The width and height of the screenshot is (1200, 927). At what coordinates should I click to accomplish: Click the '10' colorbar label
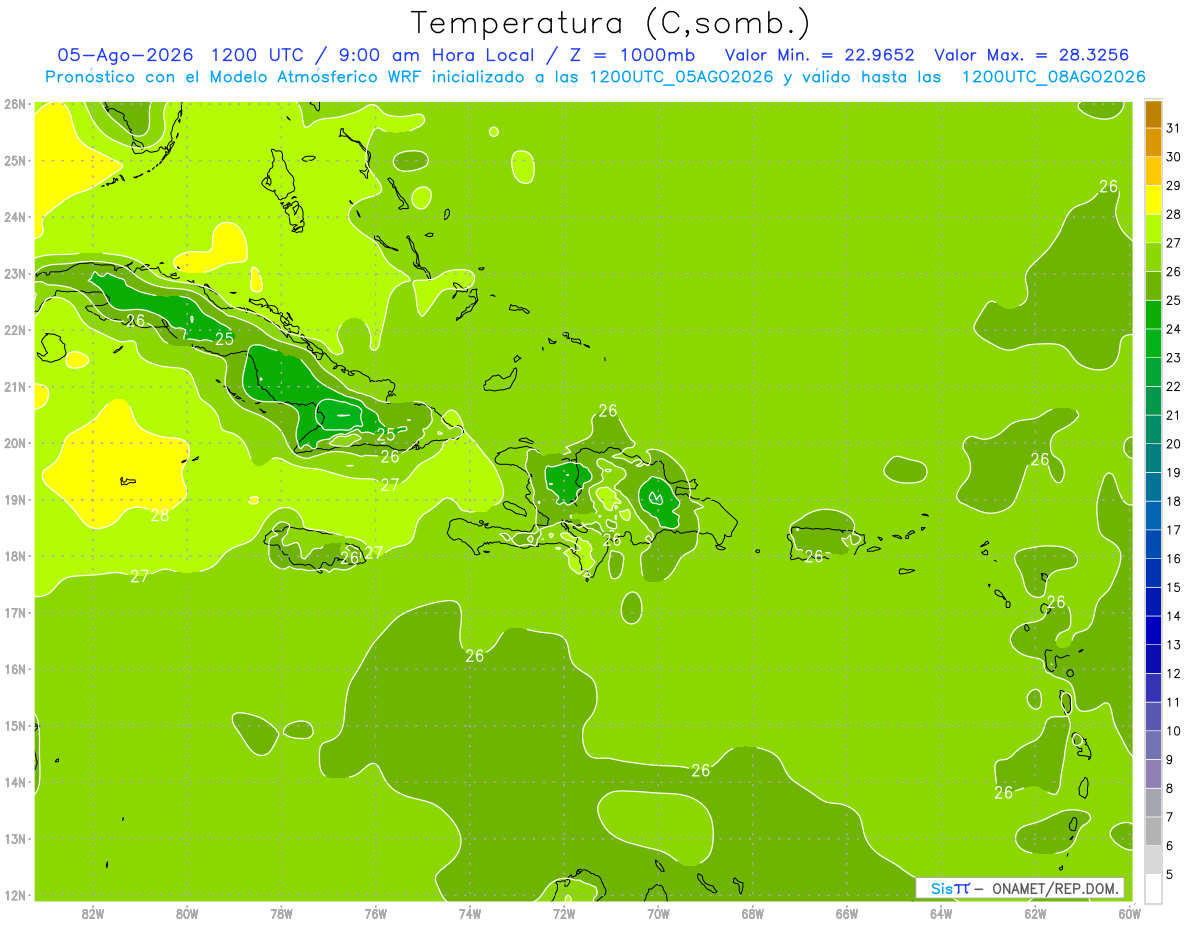pos(1173,731)
